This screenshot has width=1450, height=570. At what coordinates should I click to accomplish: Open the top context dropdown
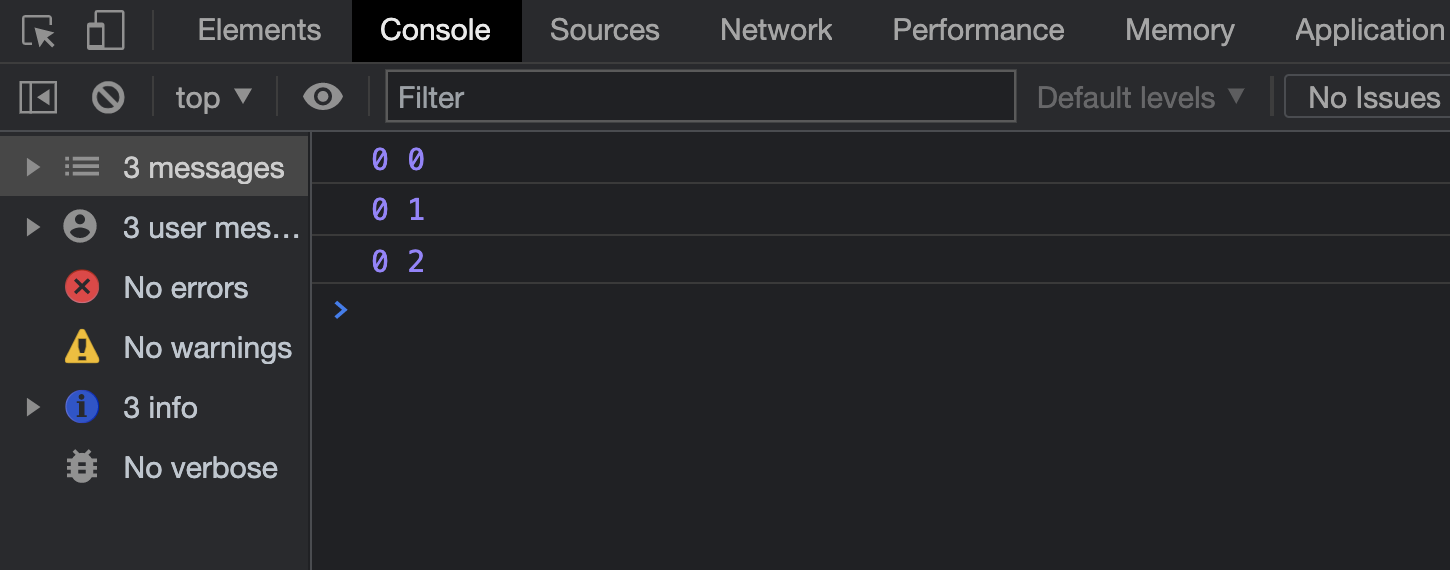tap(213, 97)
